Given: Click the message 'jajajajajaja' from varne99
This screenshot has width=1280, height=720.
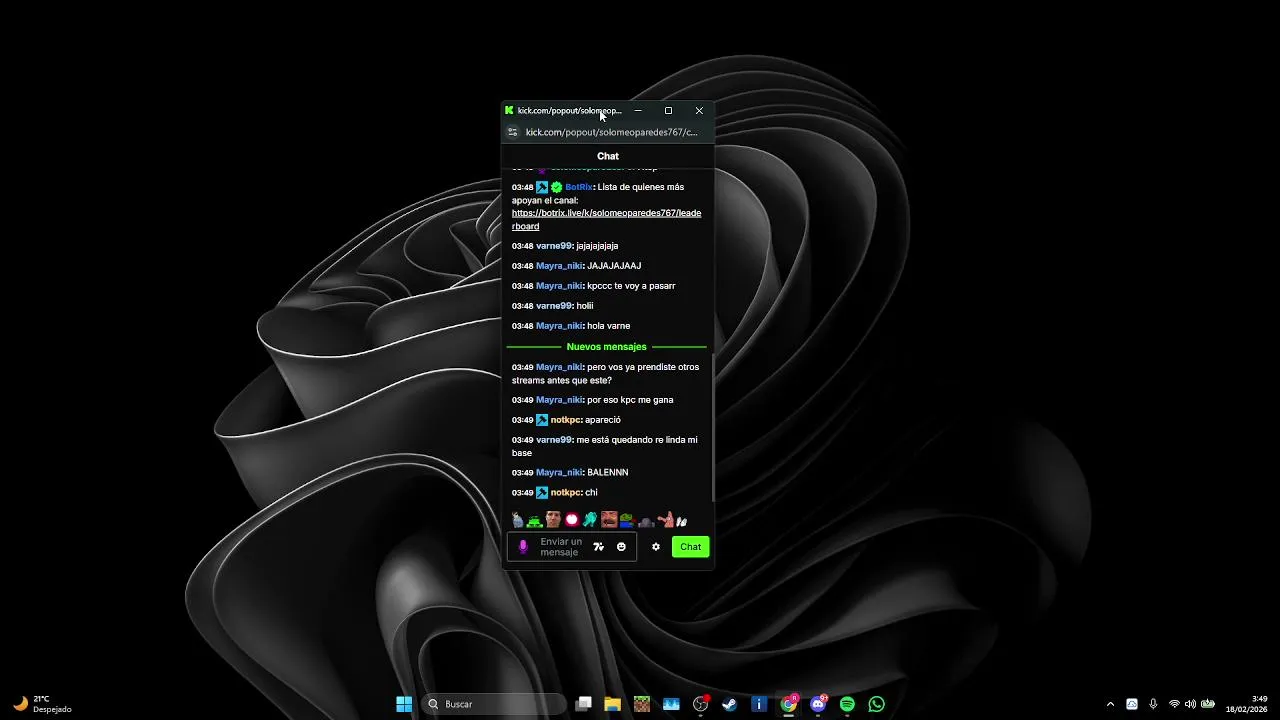Looking at the screenshot, I should [597, 246].
